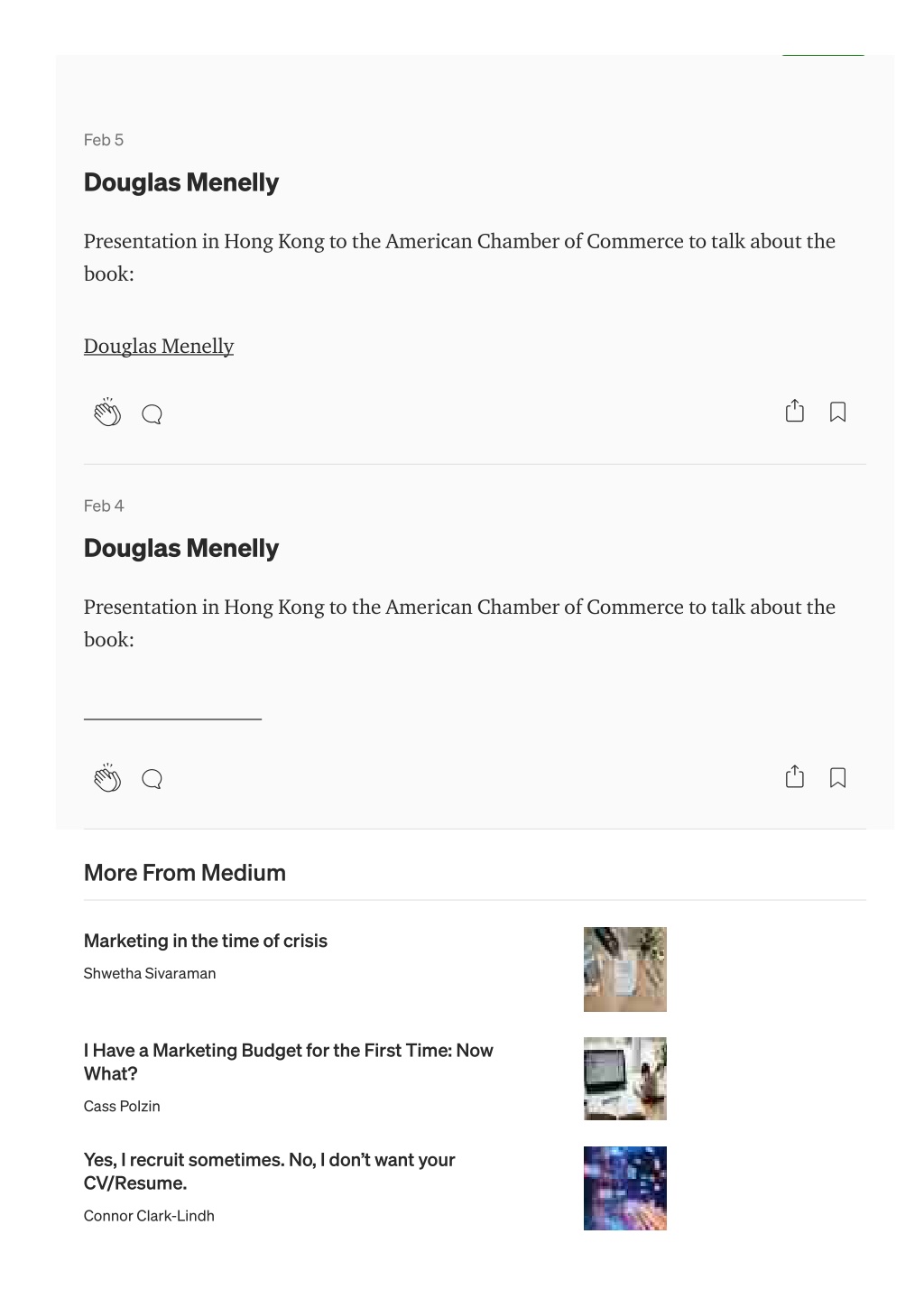Open comments on the Feb 5 post
Screen dimensions: 924x1308
click(x=152, y=414)
